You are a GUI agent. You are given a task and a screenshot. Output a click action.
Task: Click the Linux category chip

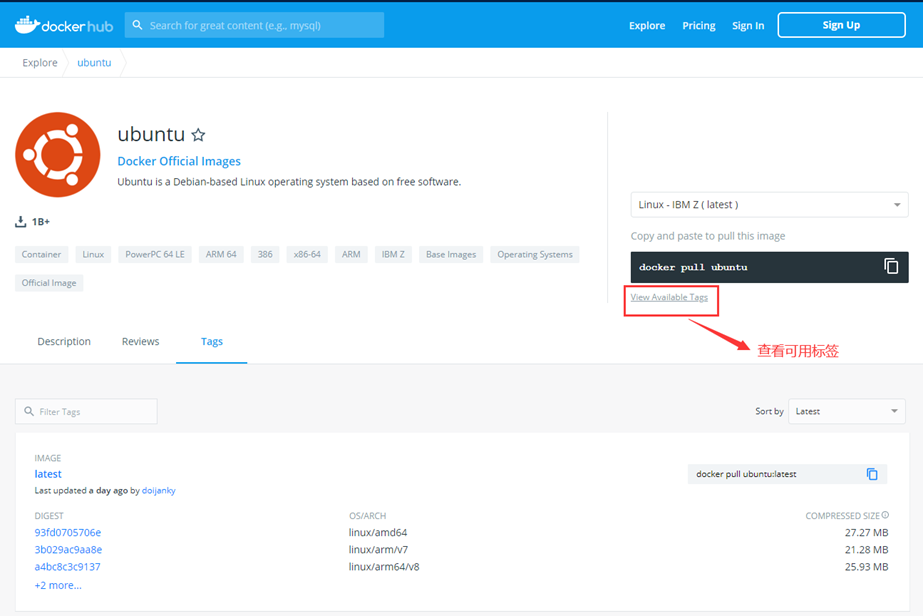pos(93,254)
